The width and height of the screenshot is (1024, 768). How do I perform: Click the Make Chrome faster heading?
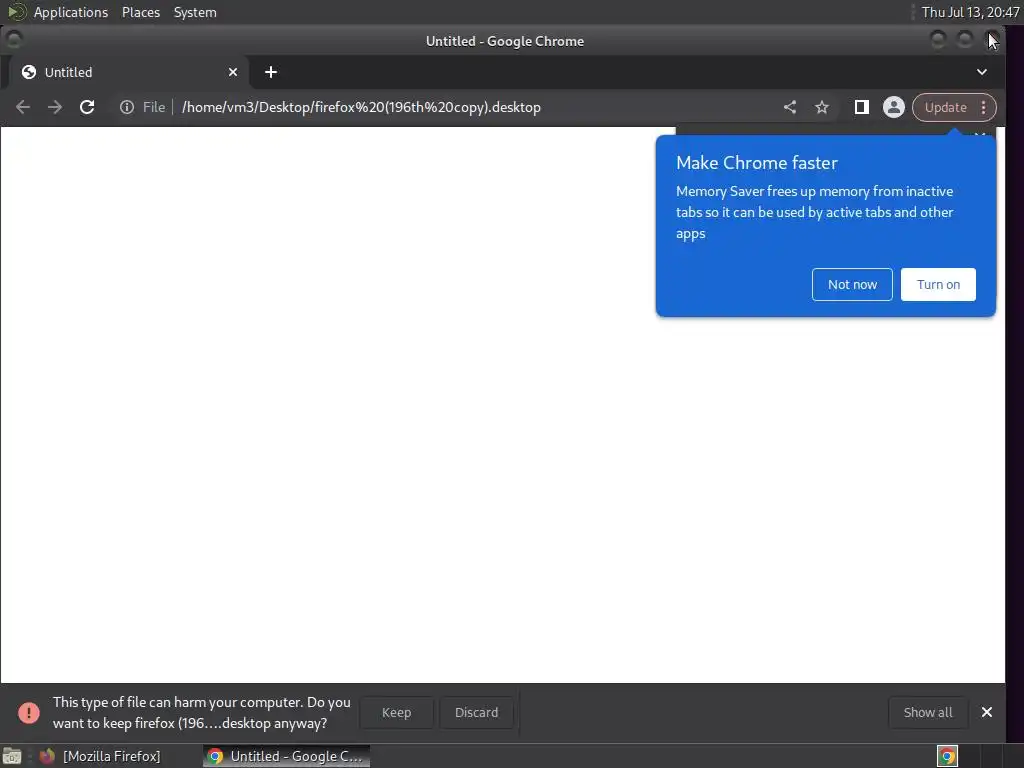(756, 163)
